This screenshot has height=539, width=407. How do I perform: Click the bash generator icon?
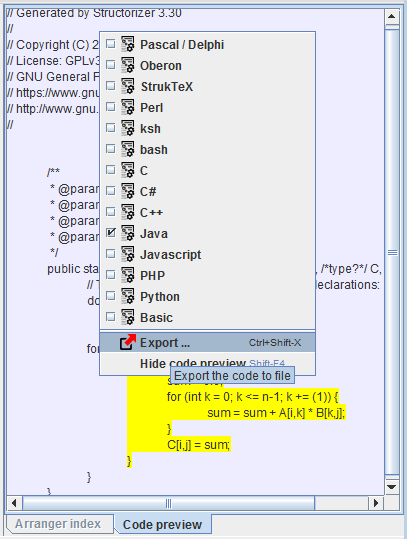pyautogui.click(x=128, y=149)
